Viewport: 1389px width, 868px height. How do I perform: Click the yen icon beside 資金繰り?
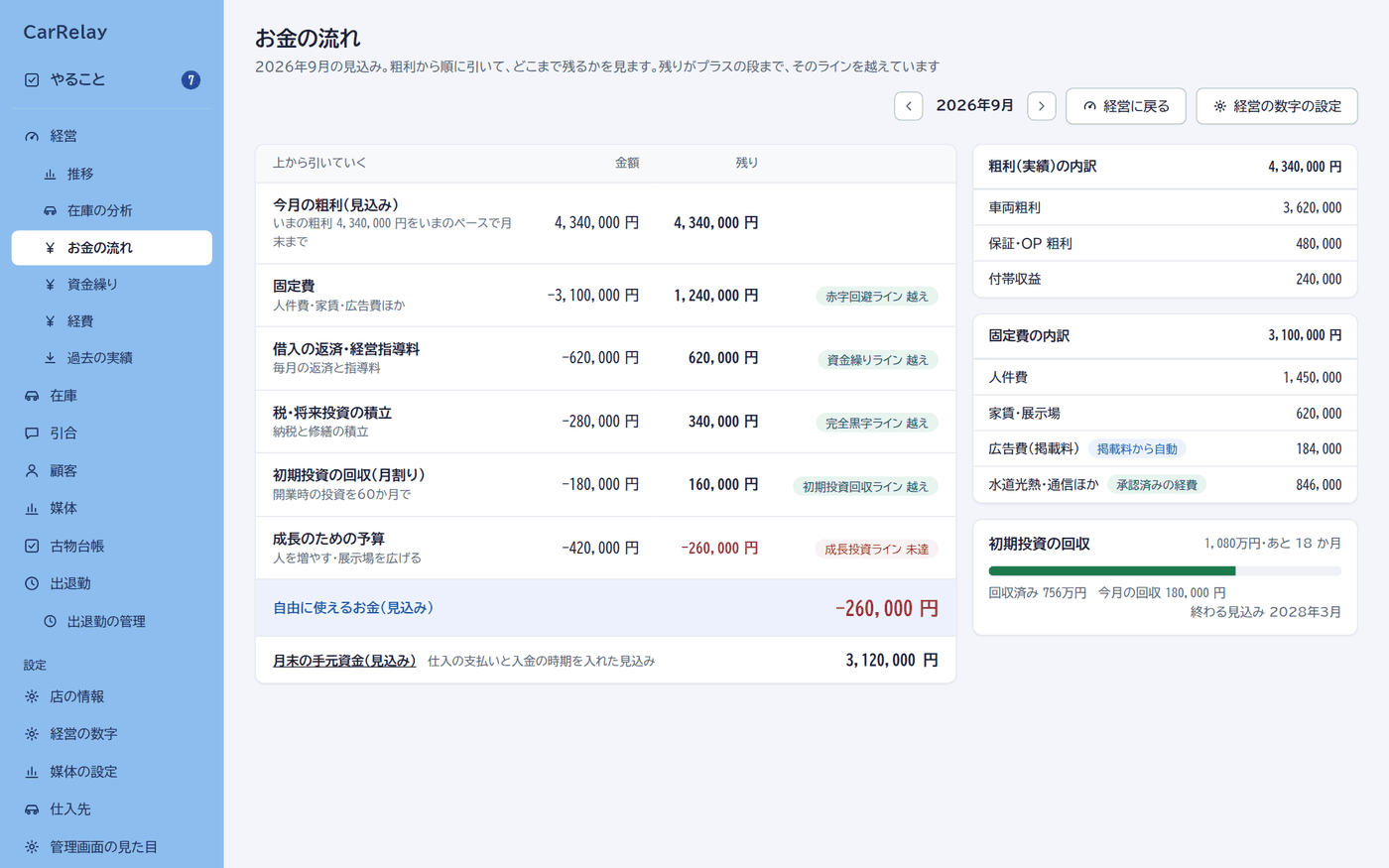pyautogui.click(x=50, y=285)
